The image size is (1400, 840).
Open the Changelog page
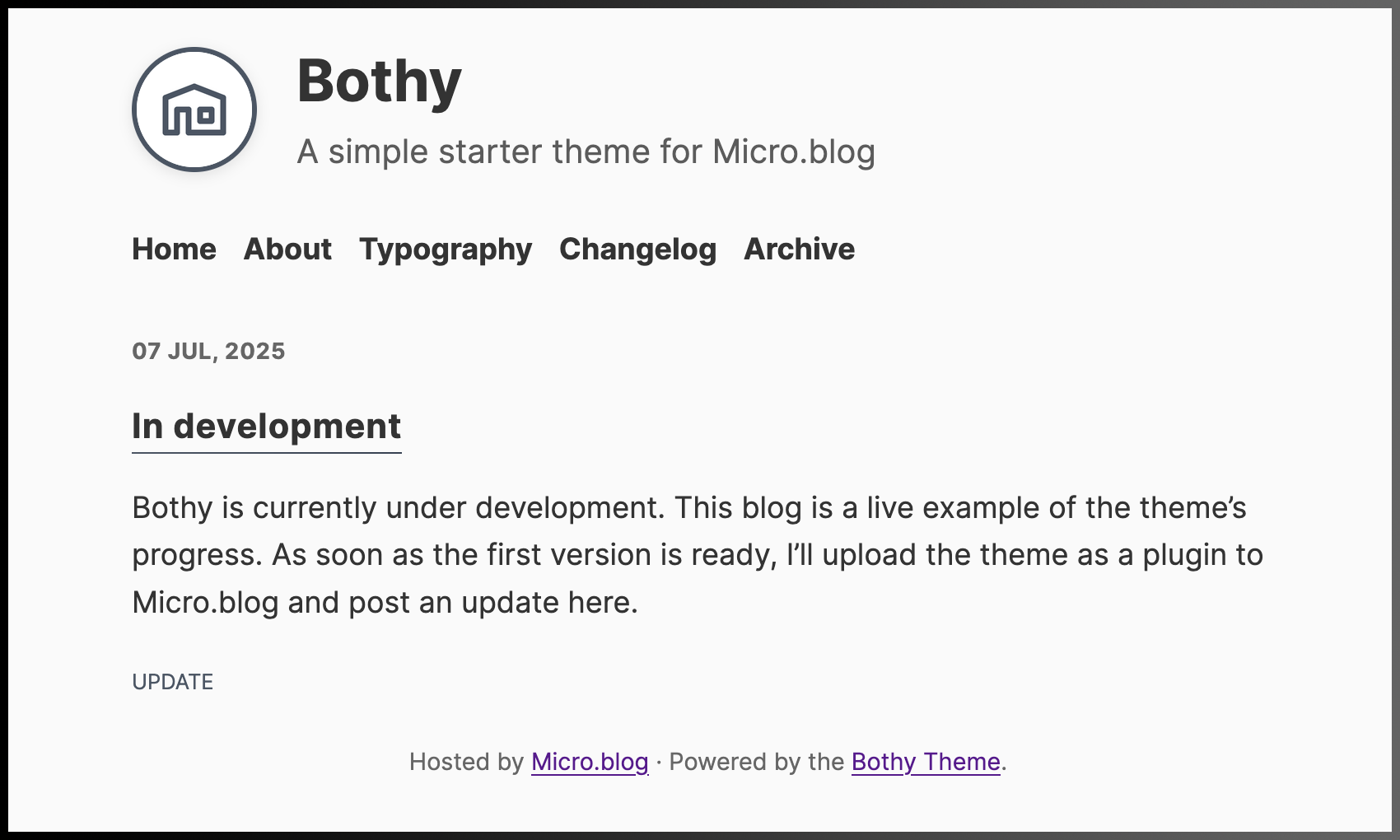coord(637,250)
